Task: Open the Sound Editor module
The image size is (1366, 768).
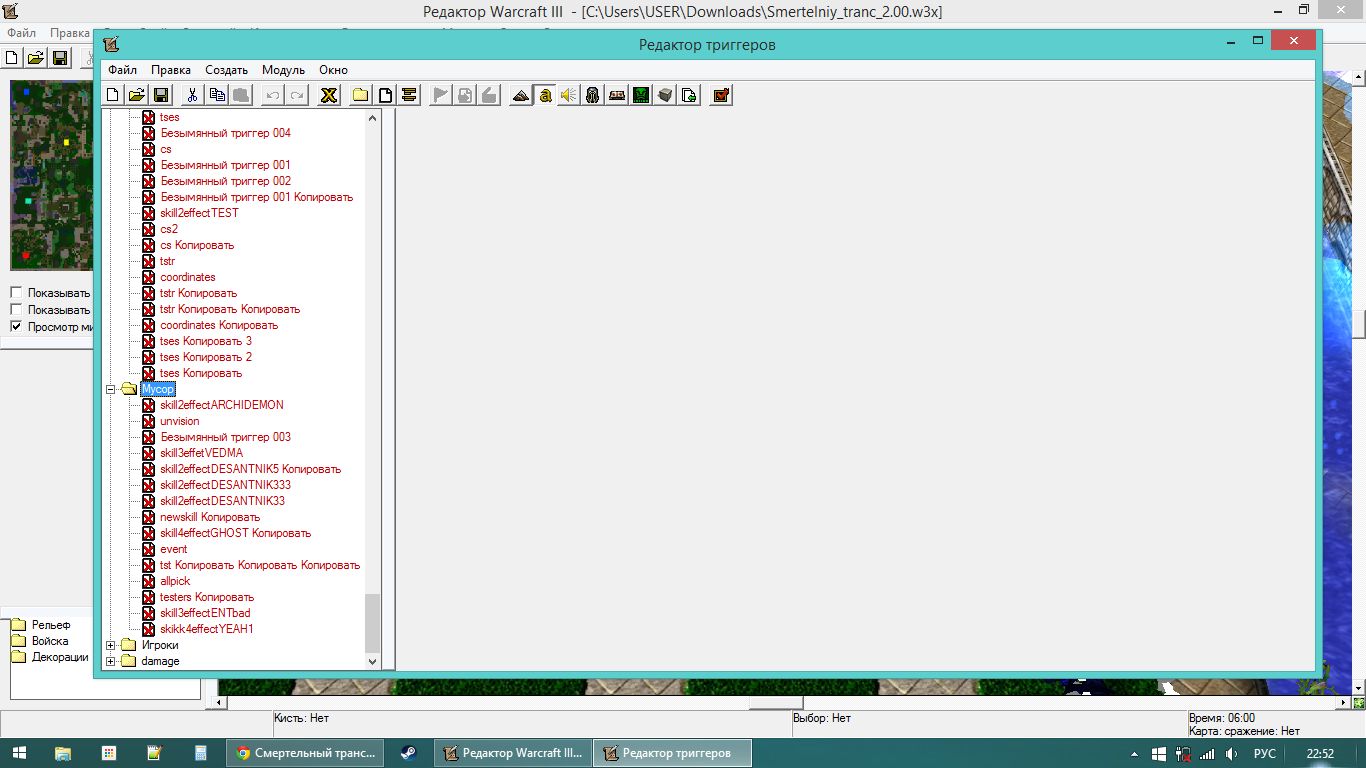Action: [568, 95]
